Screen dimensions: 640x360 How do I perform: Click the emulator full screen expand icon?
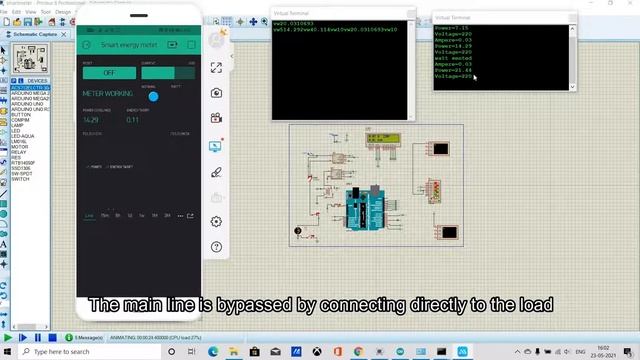216,68
